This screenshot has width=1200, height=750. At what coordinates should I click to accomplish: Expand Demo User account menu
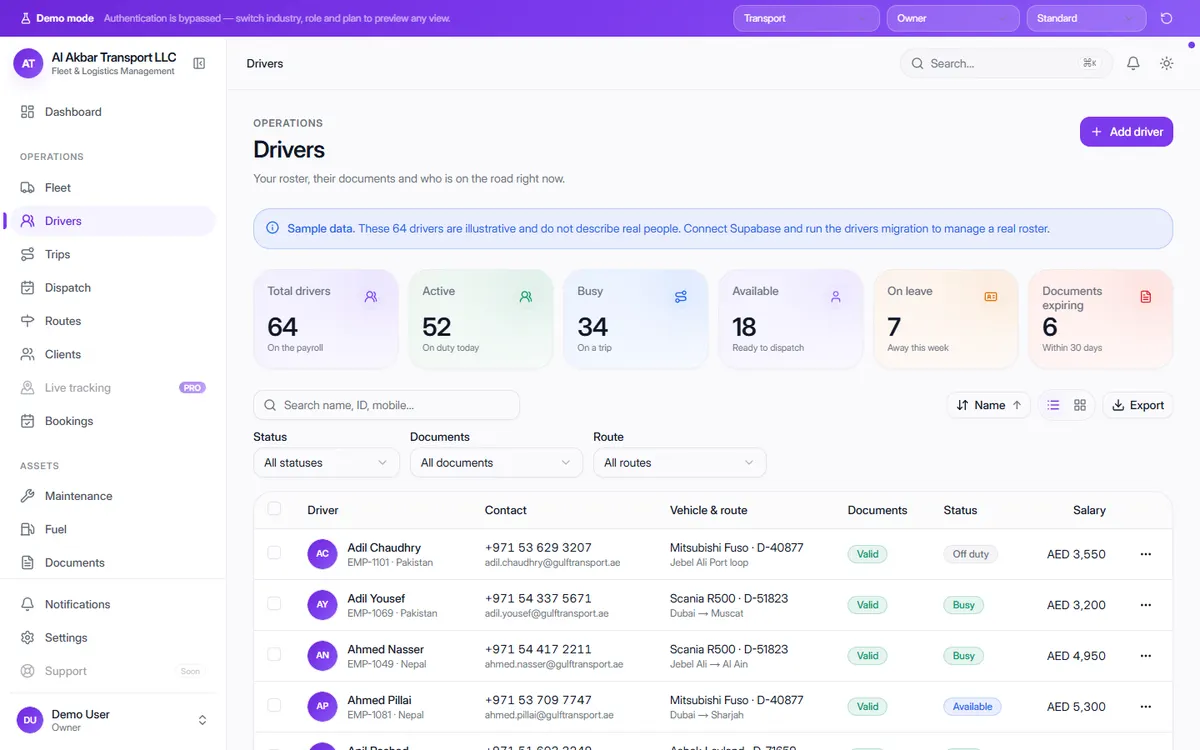(x=202, y=720)
